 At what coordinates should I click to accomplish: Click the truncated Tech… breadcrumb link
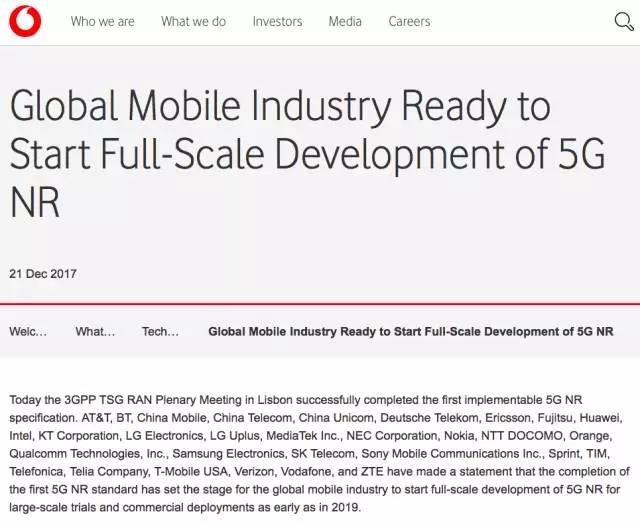[160, 331]
